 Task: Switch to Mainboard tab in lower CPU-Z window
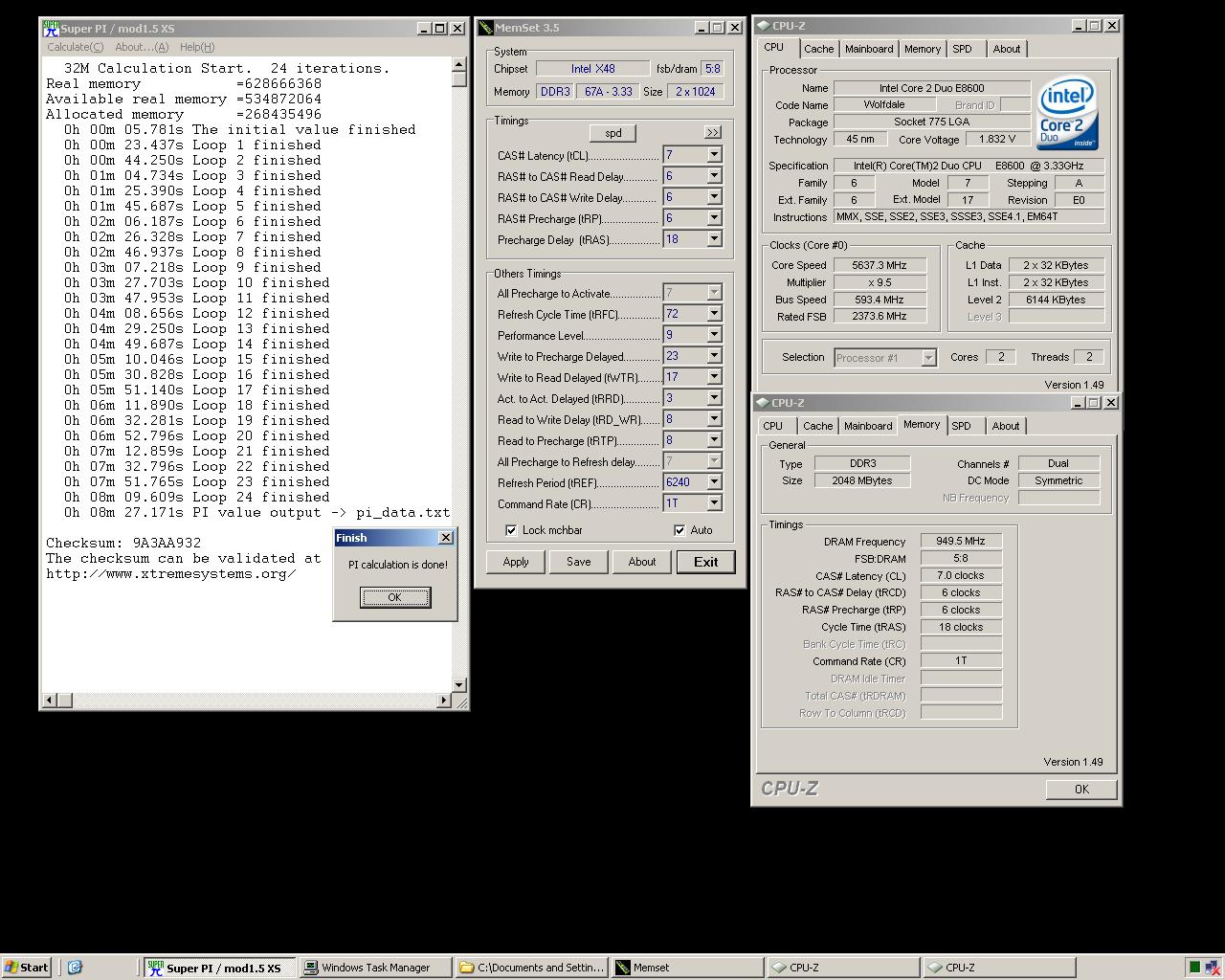(x=868, y=426)
